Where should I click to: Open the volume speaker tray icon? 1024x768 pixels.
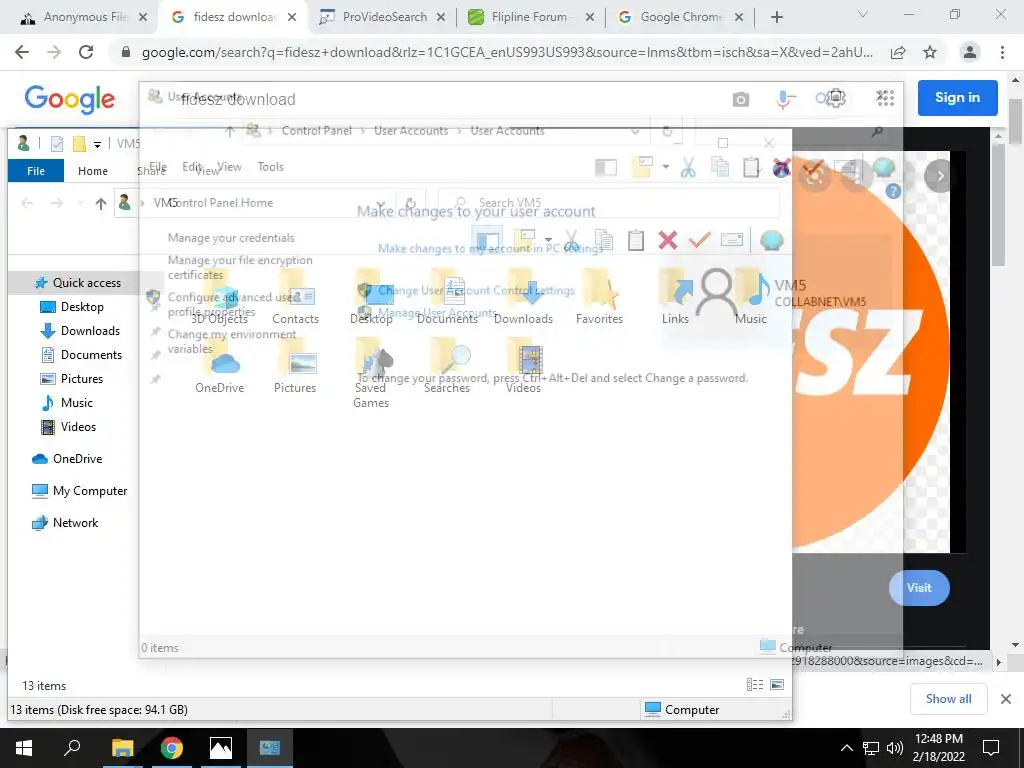(x=895, y=748)
